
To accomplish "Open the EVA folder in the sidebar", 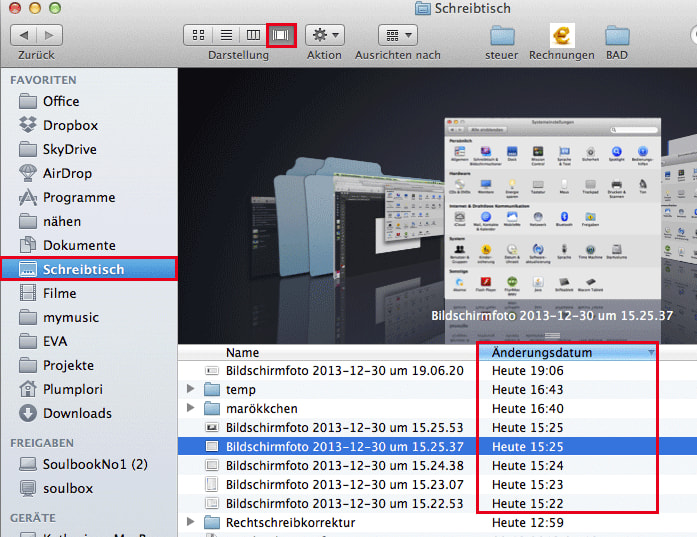I will pos(89,341).
